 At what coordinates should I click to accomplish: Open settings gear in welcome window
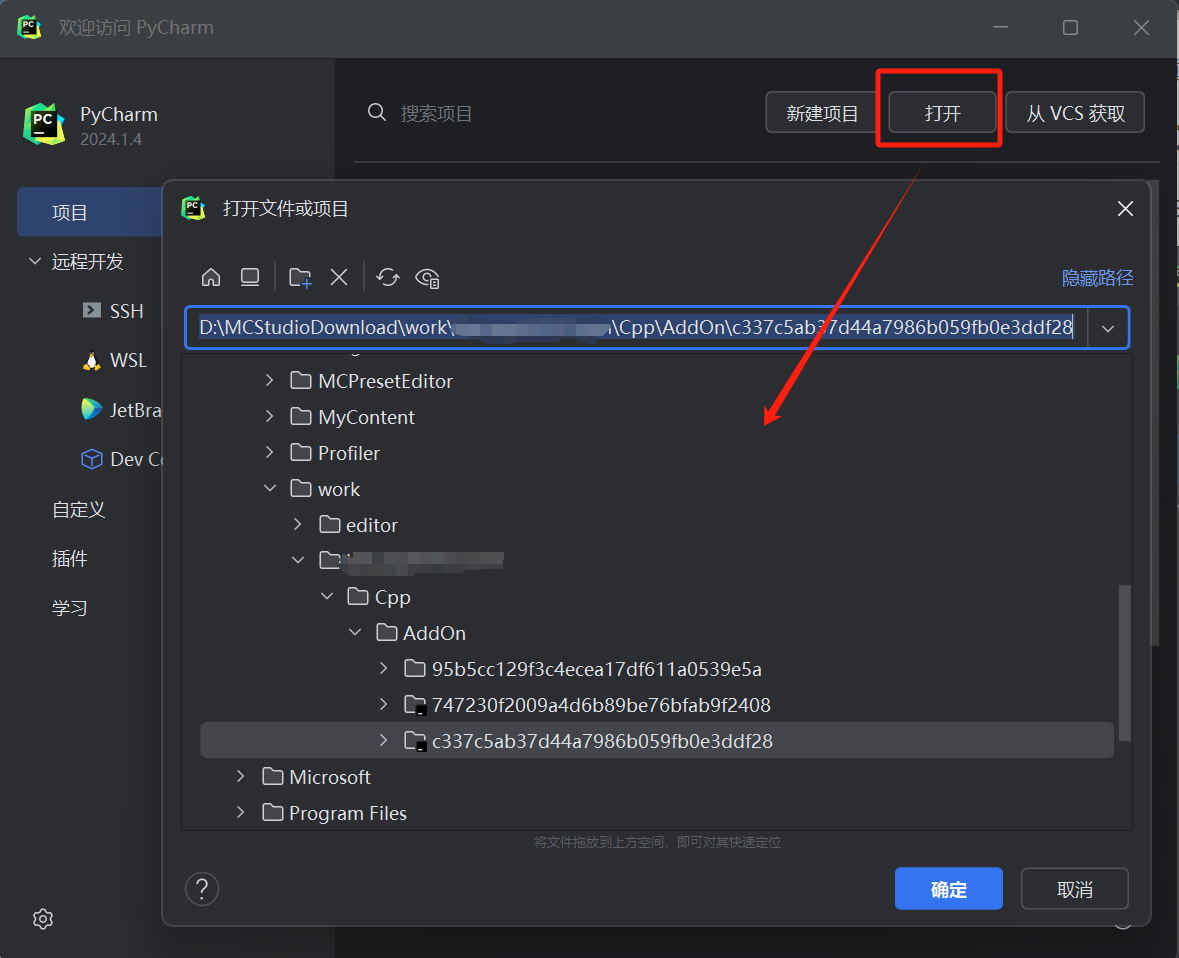click(43, 919)
